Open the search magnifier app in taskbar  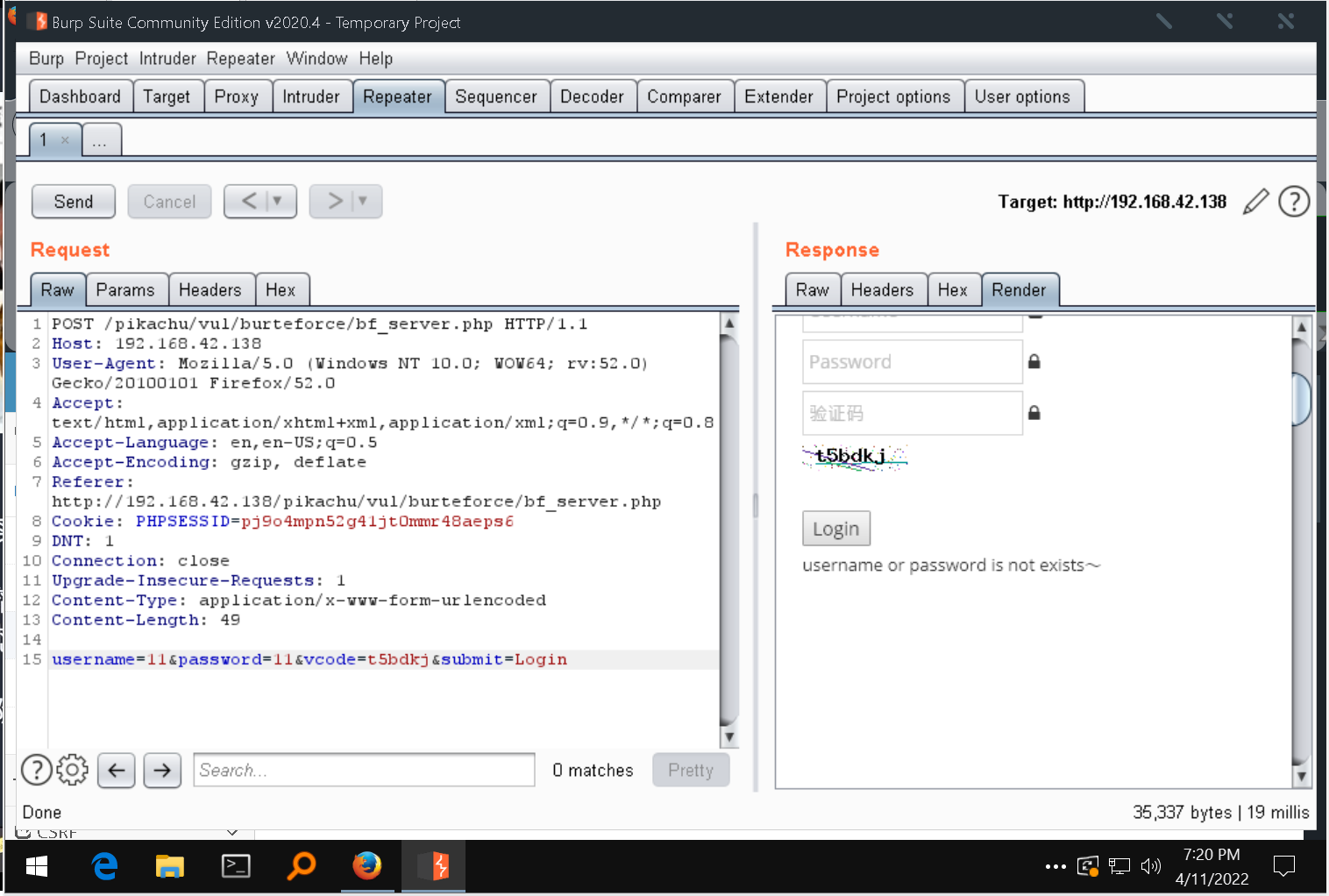302,866
